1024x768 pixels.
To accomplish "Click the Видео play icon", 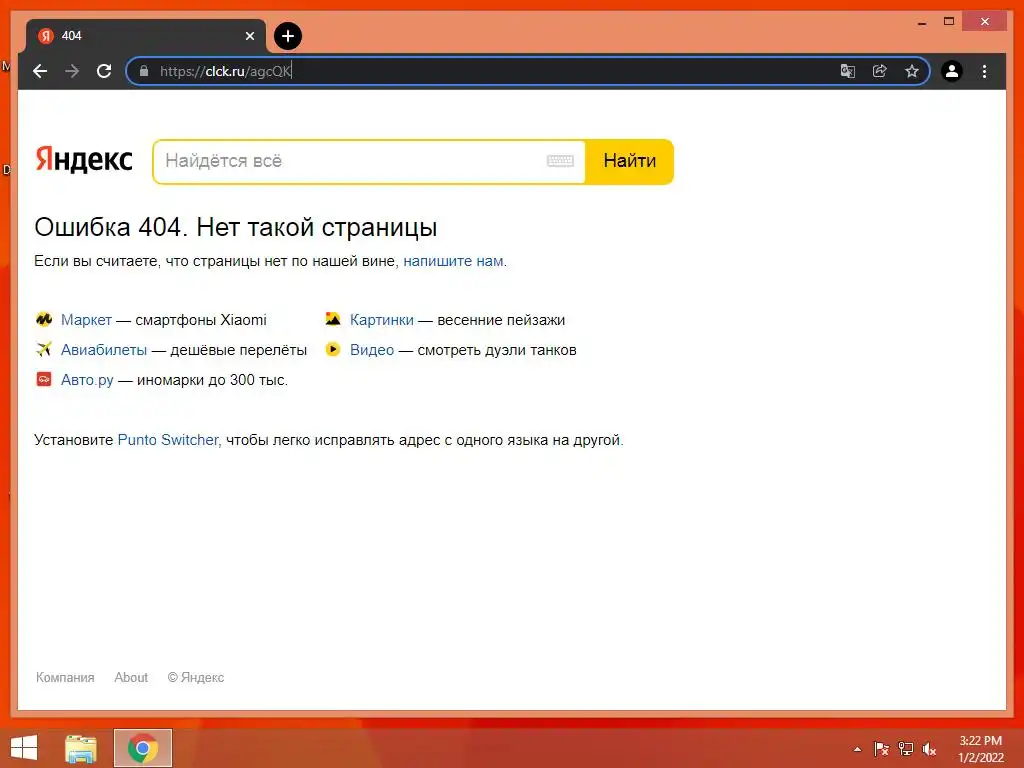I will click(333, 349).
